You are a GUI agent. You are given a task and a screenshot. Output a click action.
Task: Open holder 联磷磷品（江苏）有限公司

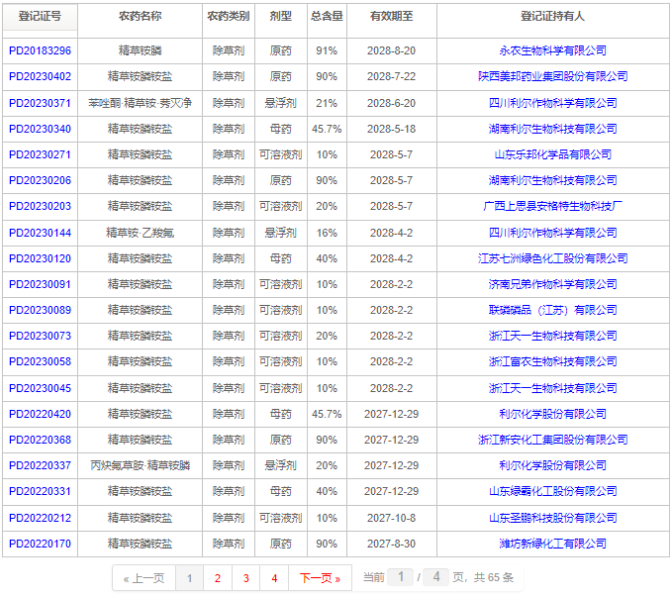[553, 310]
